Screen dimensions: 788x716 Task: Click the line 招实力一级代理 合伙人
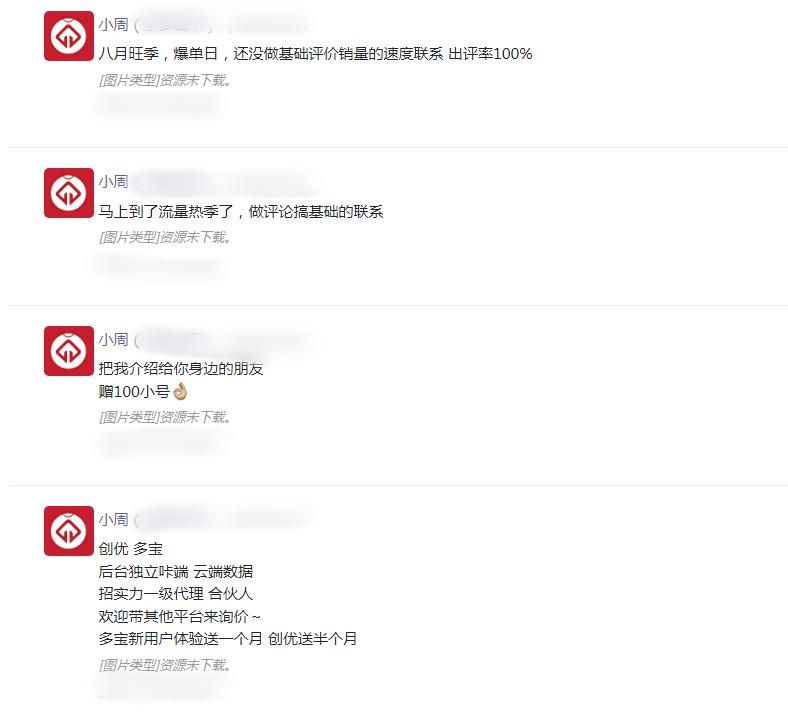click(175, 594)
